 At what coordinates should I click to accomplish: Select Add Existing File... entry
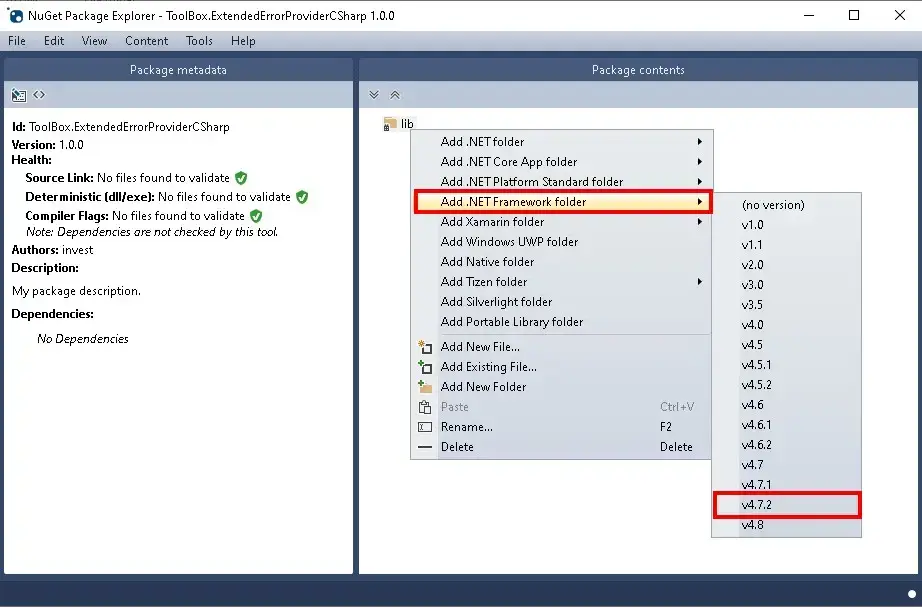[x=562, y=367]
